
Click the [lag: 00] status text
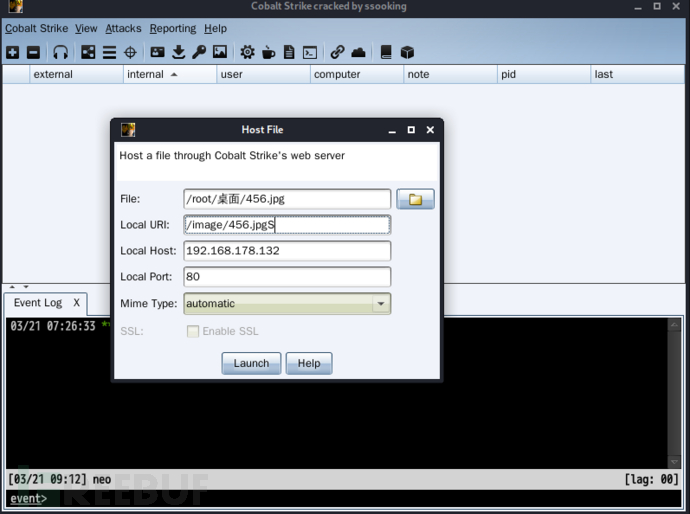[651, 479]
